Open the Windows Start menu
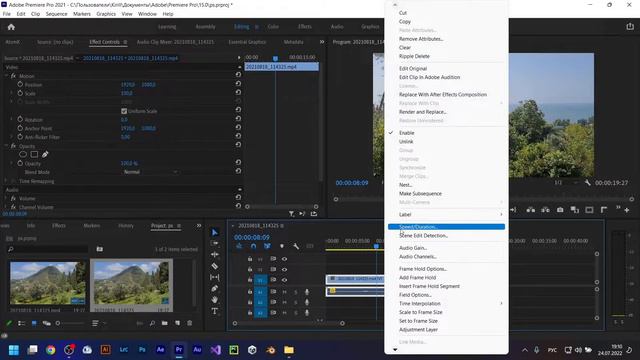This screenshot has height=360, width=640. pyautogui.click(x=13, y=350)
